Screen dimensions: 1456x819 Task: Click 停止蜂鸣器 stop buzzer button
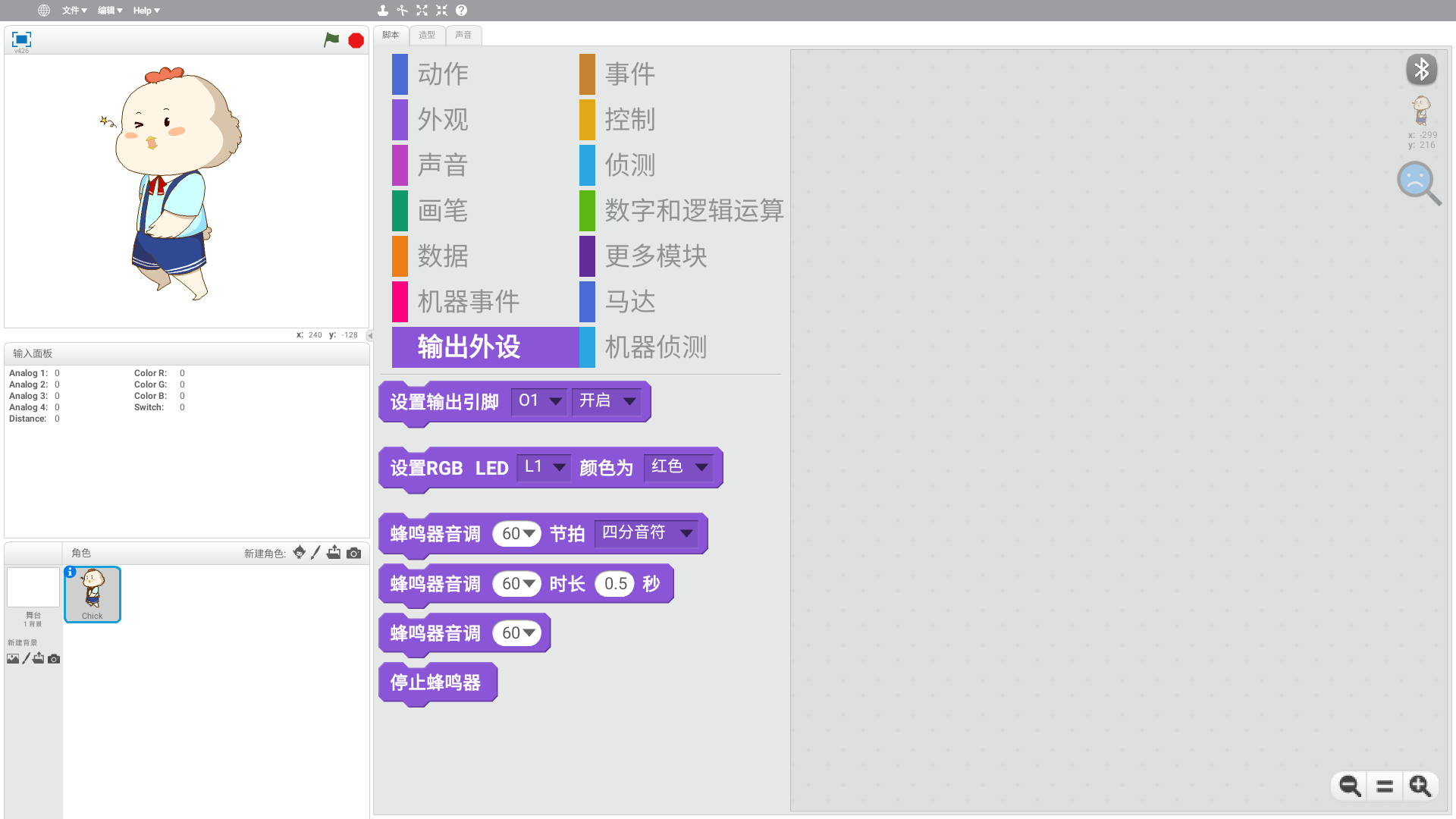pos(435,682)
